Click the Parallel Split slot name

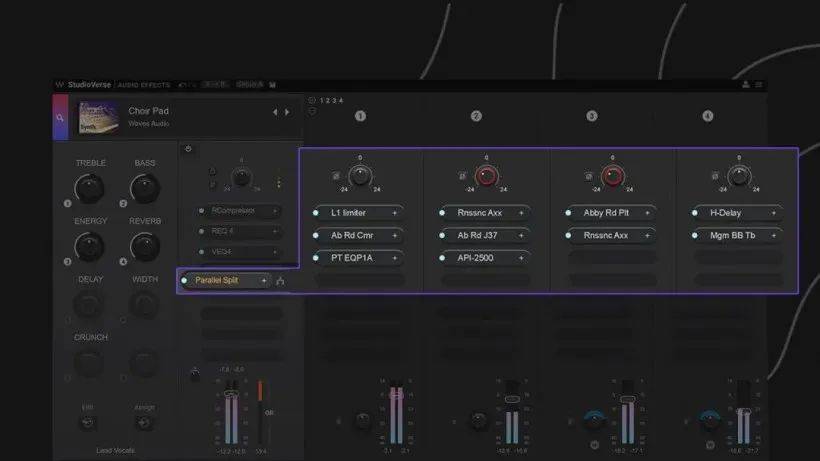(x=217, y=281)
